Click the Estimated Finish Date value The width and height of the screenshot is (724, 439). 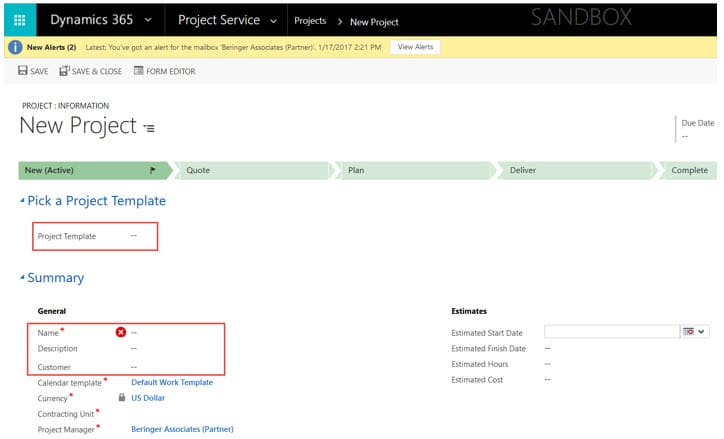[548, 348]
